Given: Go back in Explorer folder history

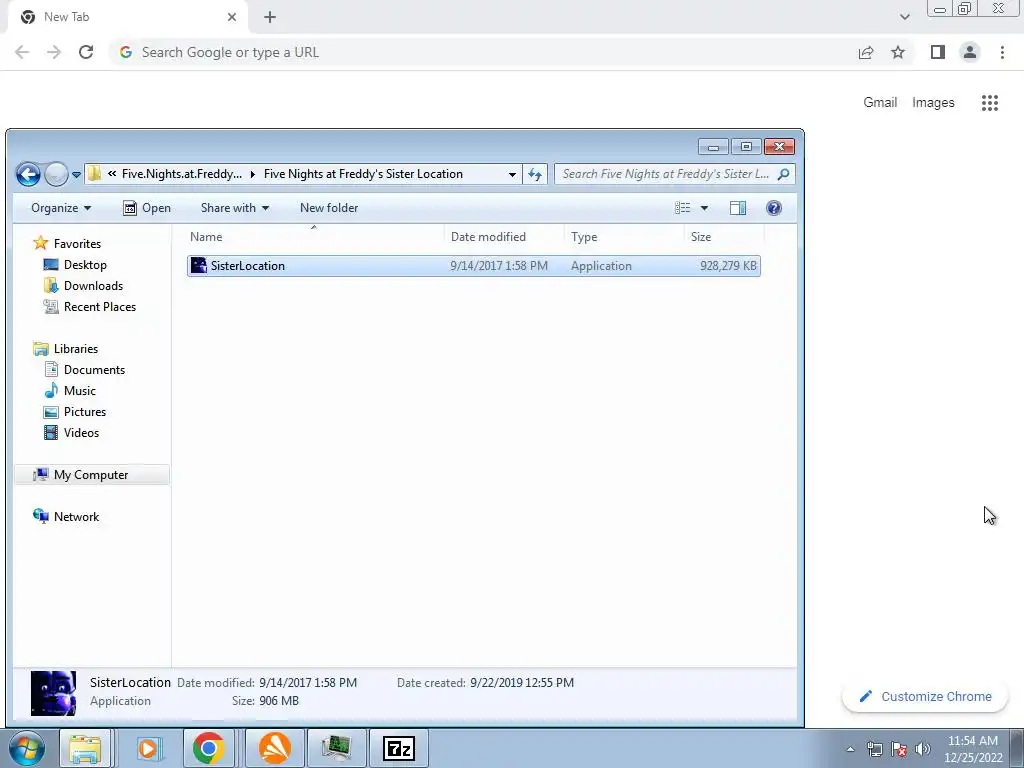Looking at the screenshot, I should click(28, 174).
